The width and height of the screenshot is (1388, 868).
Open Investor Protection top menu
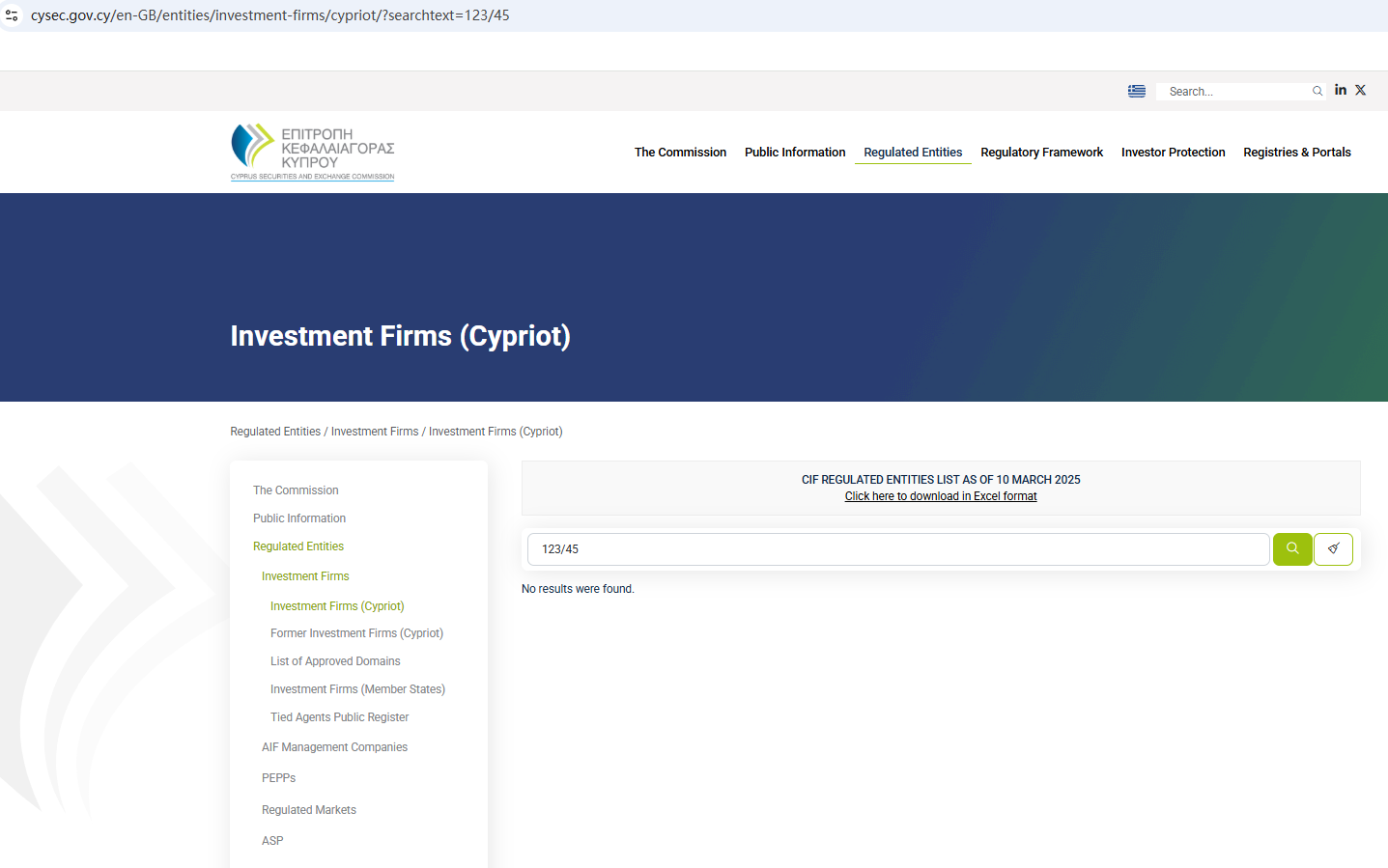click(x=1173, y=153)
